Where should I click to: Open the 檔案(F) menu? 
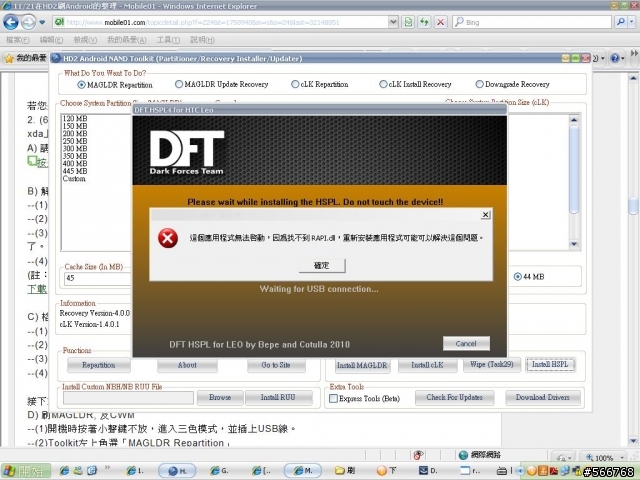tap(18, 40)
